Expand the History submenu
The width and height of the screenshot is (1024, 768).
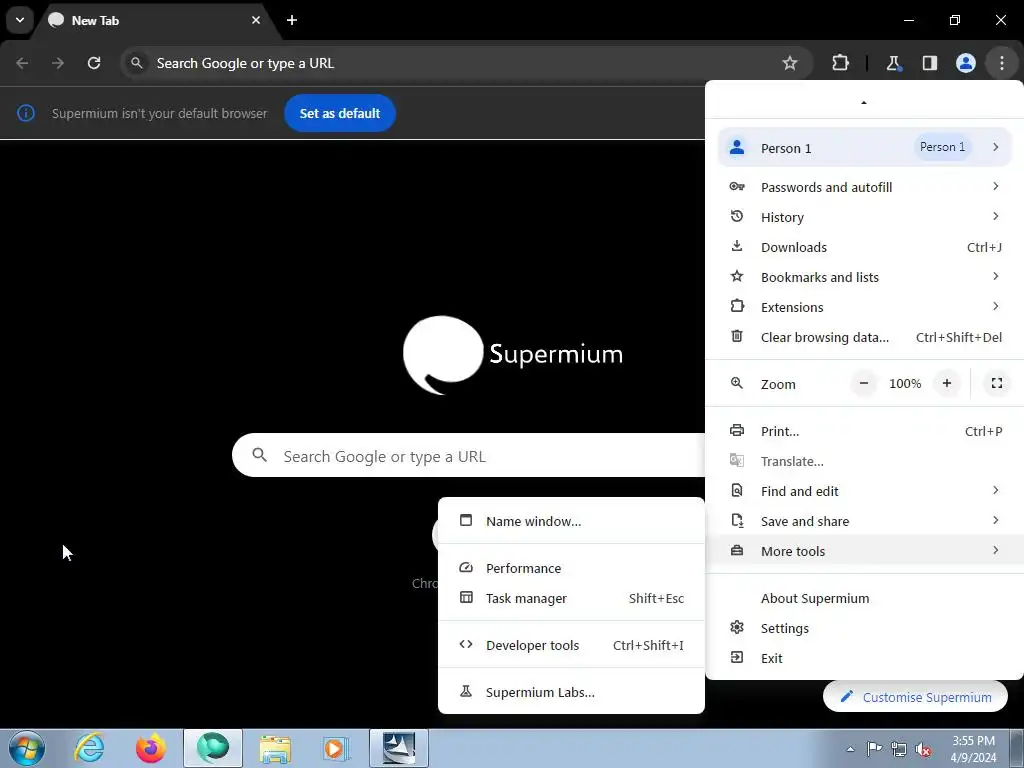(x=864, y=217)
